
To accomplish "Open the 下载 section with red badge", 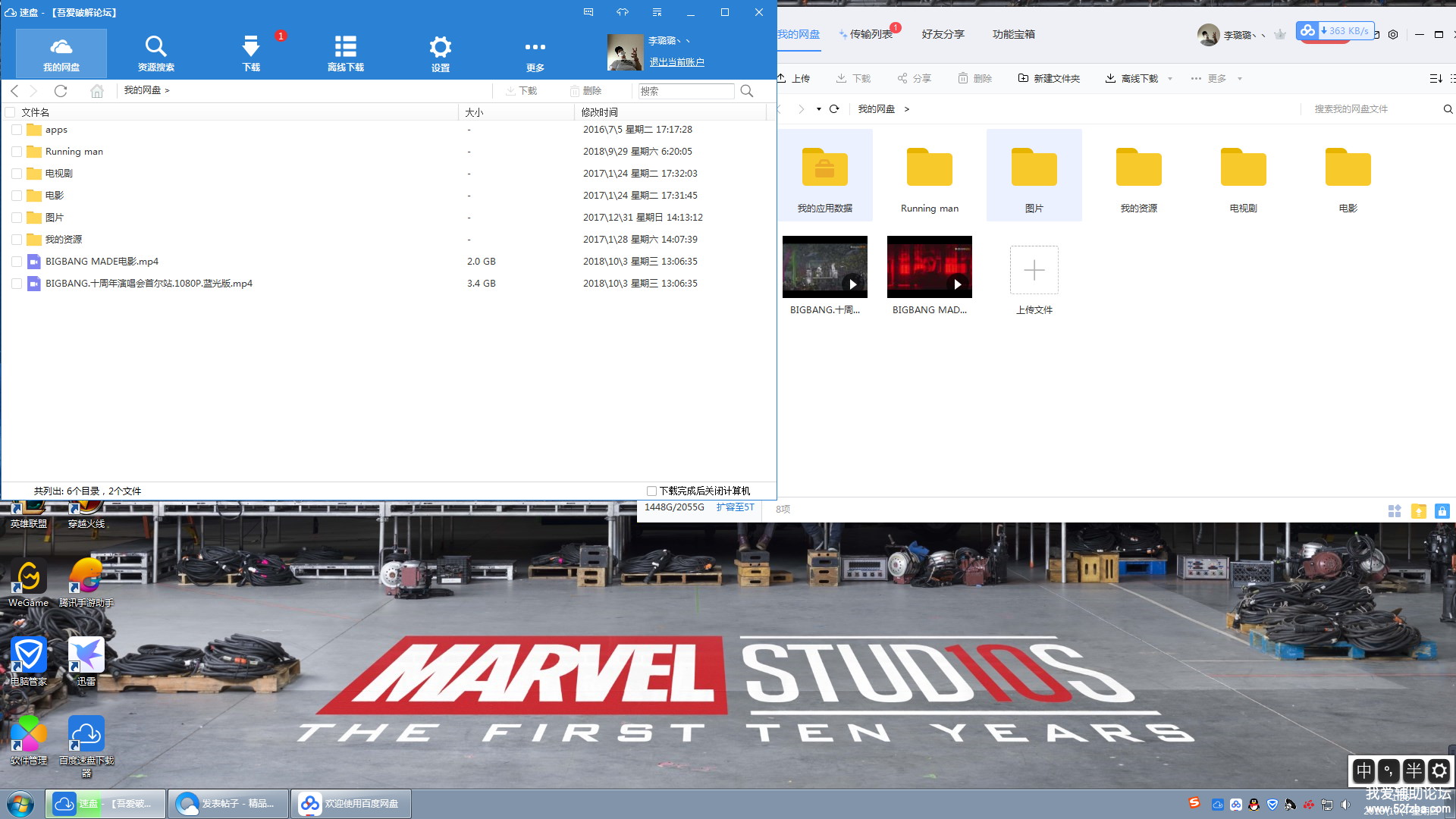I will [251, 54].
